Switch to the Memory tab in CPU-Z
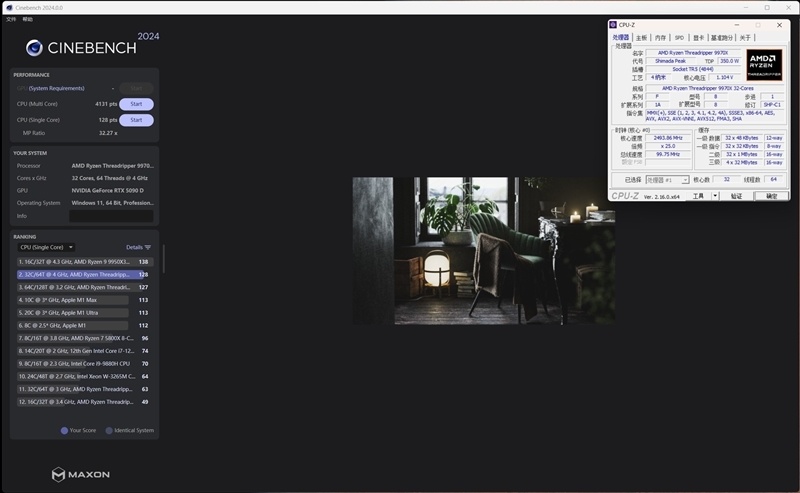Screen dimensions: 800x493 (659, 37)
